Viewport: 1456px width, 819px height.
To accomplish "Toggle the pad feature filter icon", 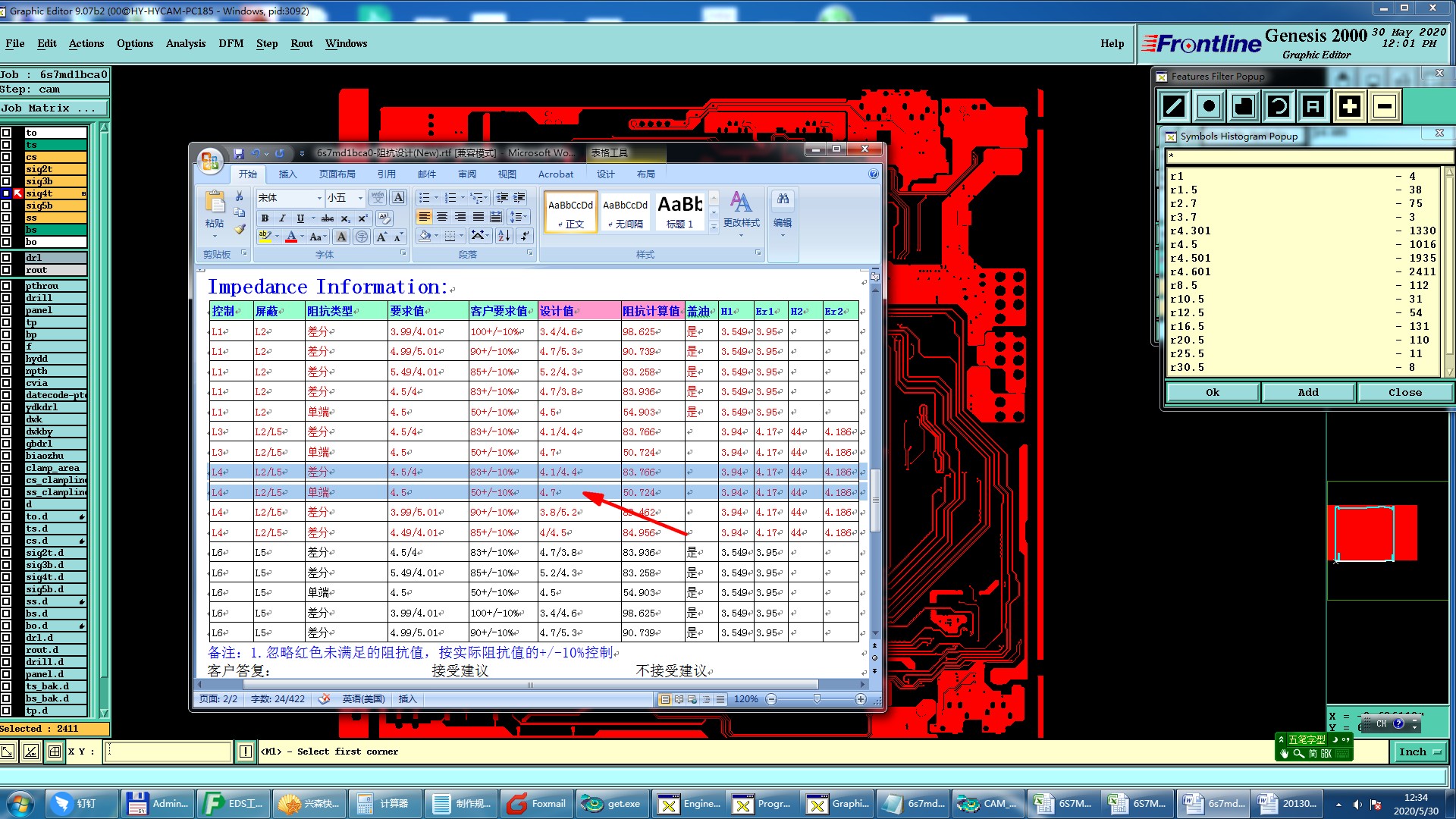I will 1209,106.
